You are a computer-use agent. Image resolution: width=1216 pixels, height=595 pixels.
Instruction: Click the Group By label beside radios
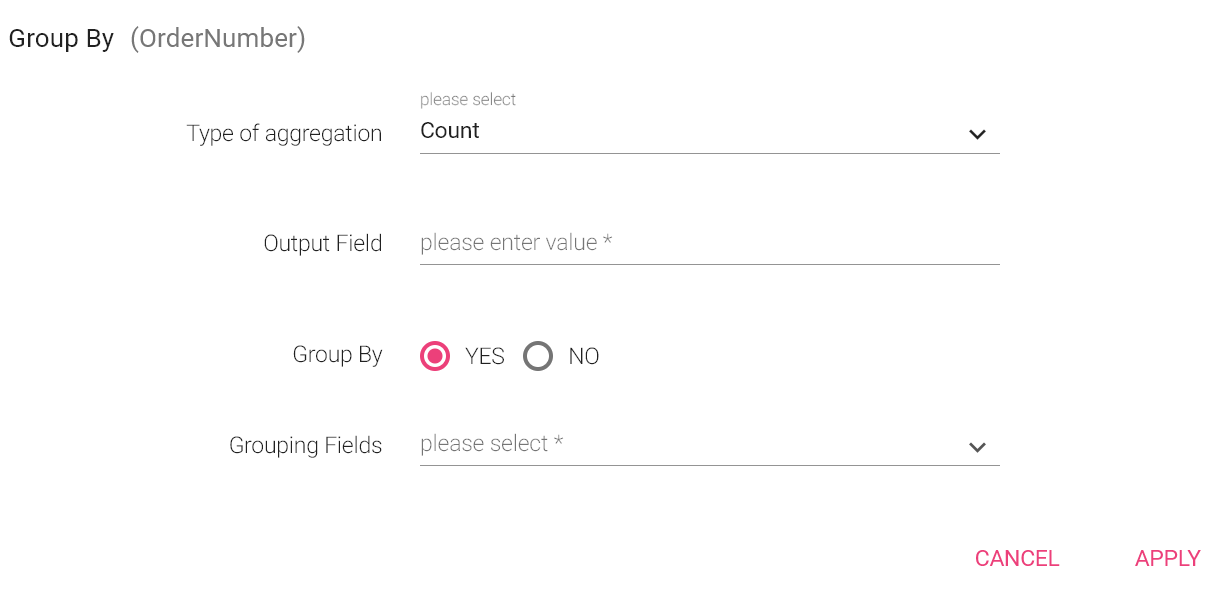coord(337,355)
